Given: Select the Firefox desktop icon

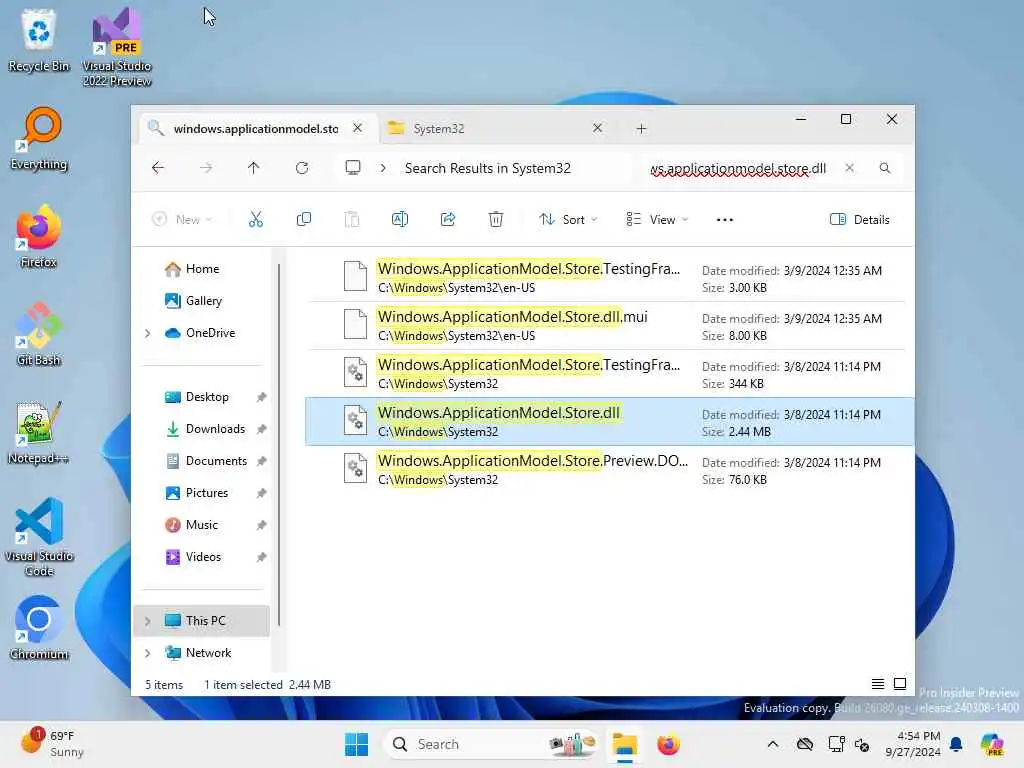Looking at the screenshot, I should coord(39,236).
